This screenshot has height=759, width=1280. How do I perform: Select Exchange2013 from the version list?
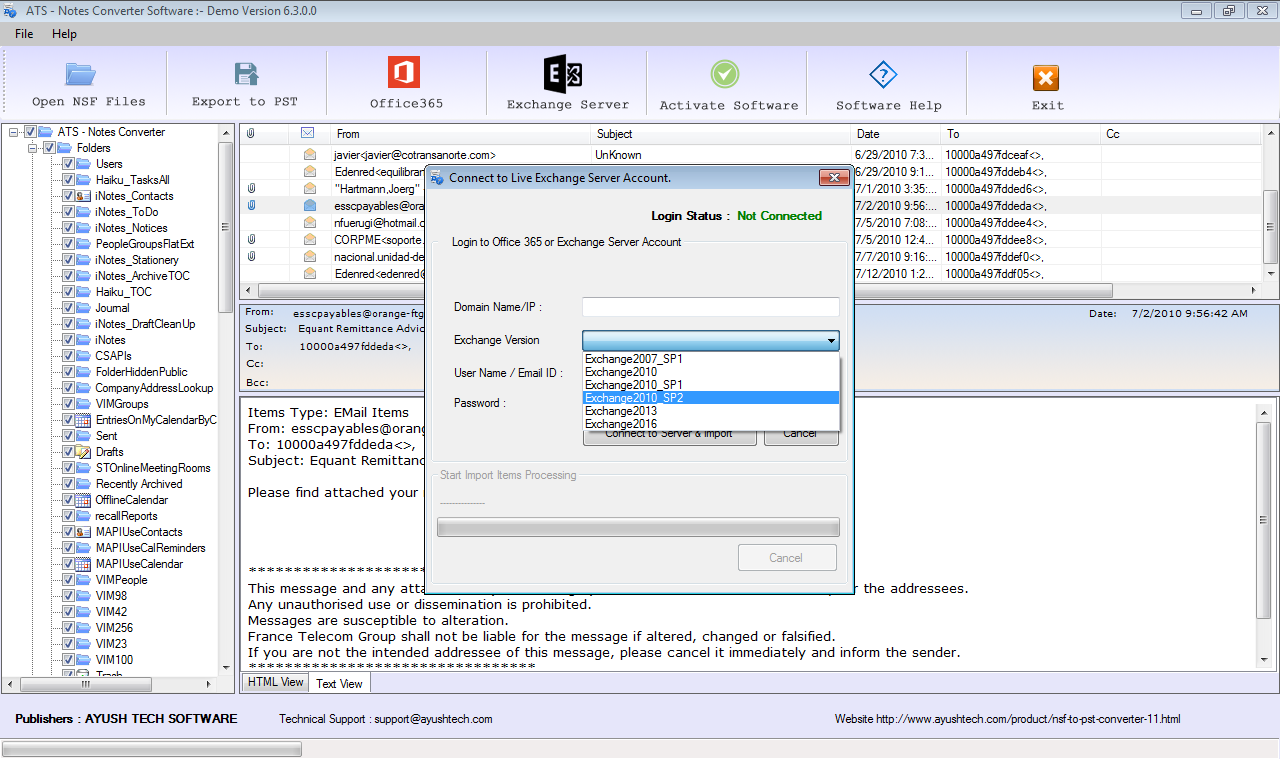tap(621, 411)
